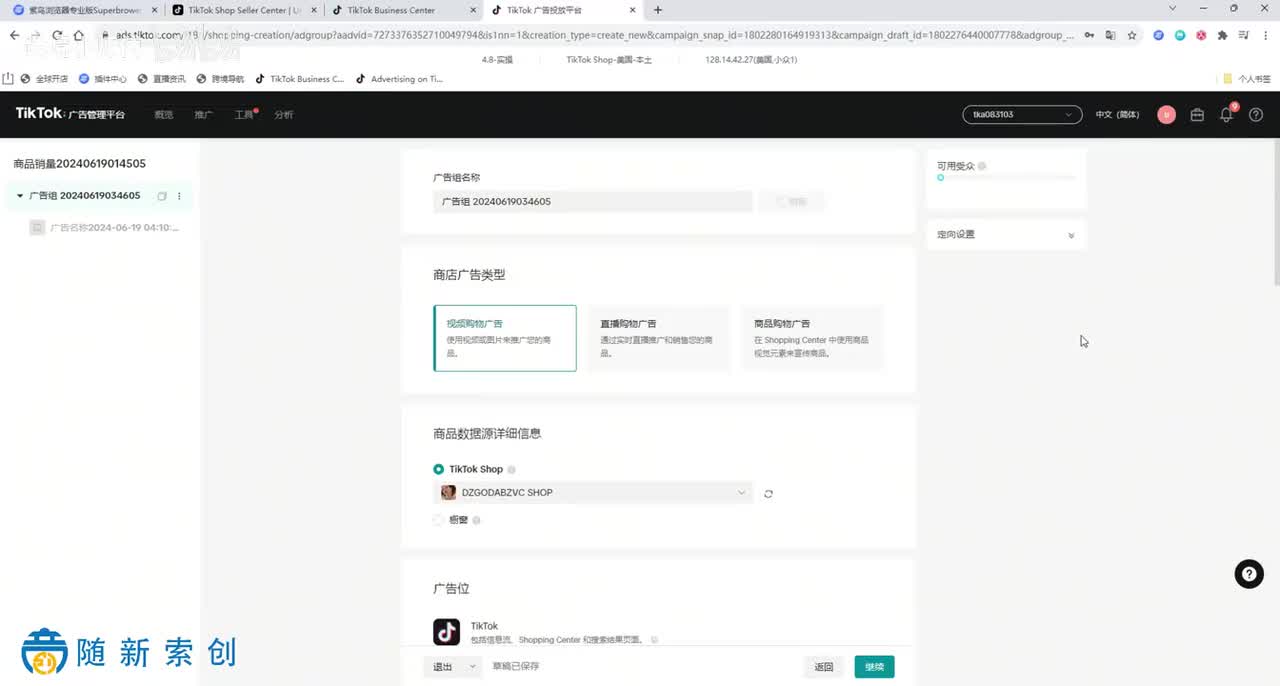The height and width of the screenshot is (686, 1280).
Task: Click the ad thumbnail icon in sidebar
Action: click(x=38, y=228)
